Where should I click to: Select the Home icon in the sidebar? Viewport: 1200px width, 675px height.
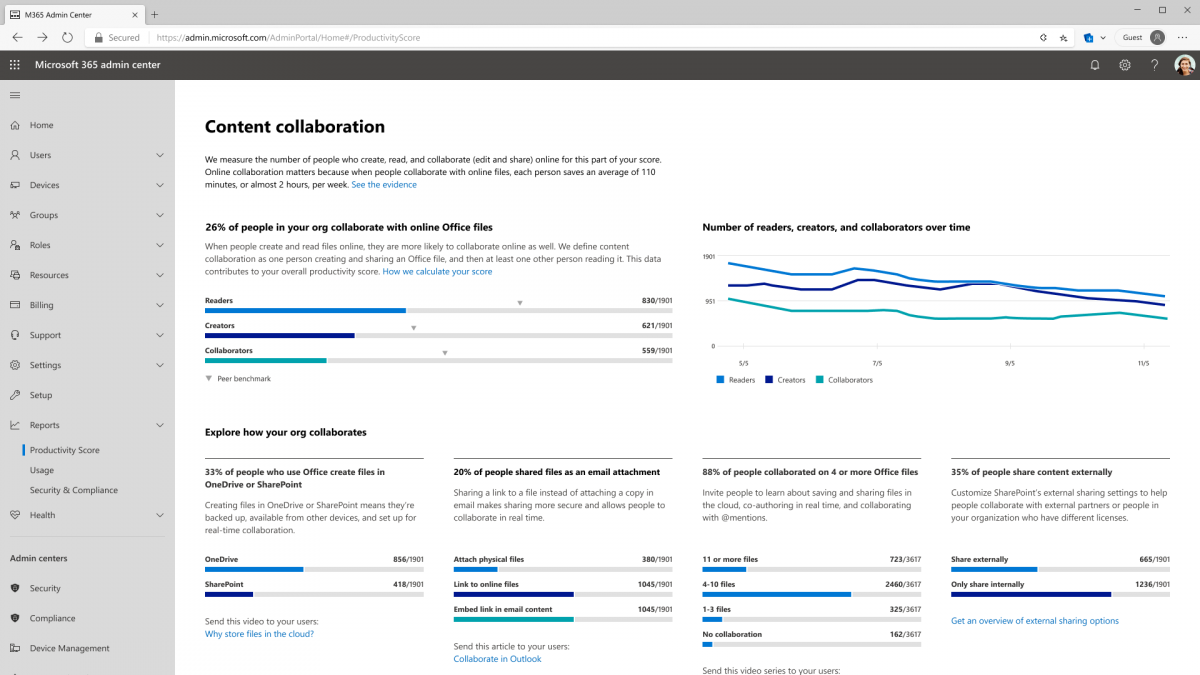(14, 125)
